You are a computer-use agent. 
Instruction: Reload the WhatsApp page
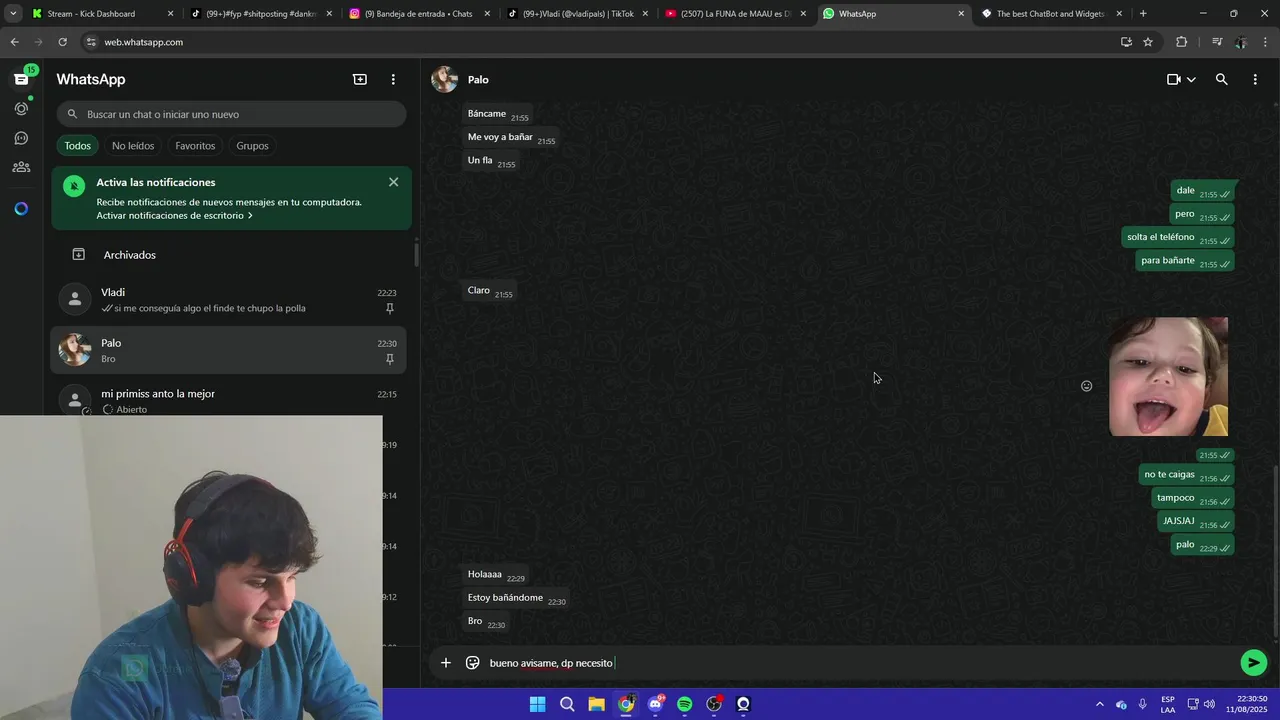click(x=62, y=42)
